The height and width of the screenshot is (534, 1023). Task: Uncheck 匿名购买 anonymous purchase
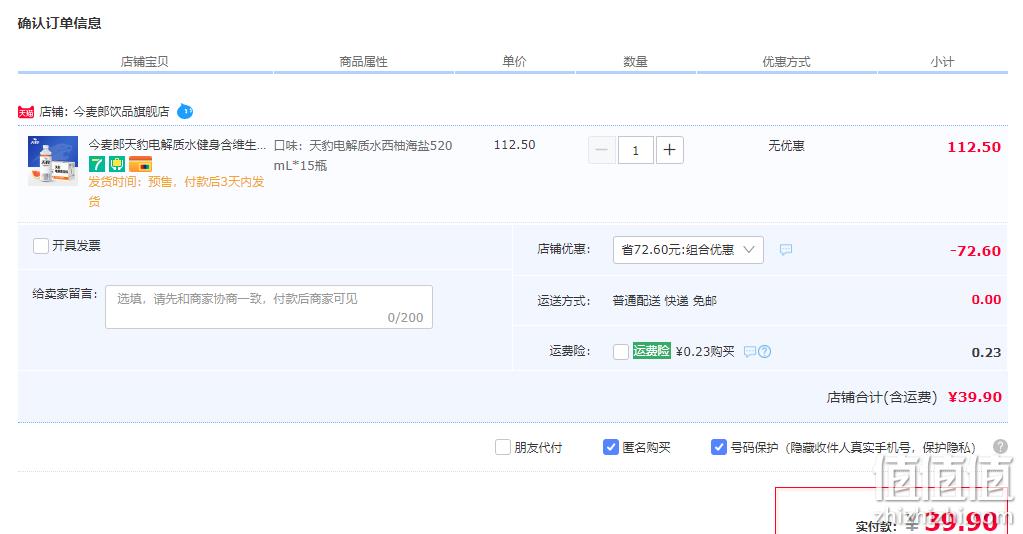point(611,447)
